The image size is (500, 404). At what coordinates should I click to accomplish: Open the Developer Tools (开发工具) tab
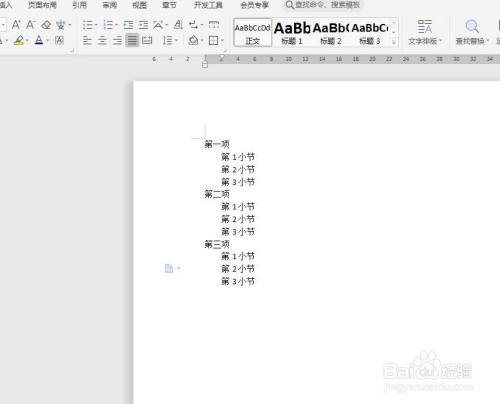pos(208,5)
